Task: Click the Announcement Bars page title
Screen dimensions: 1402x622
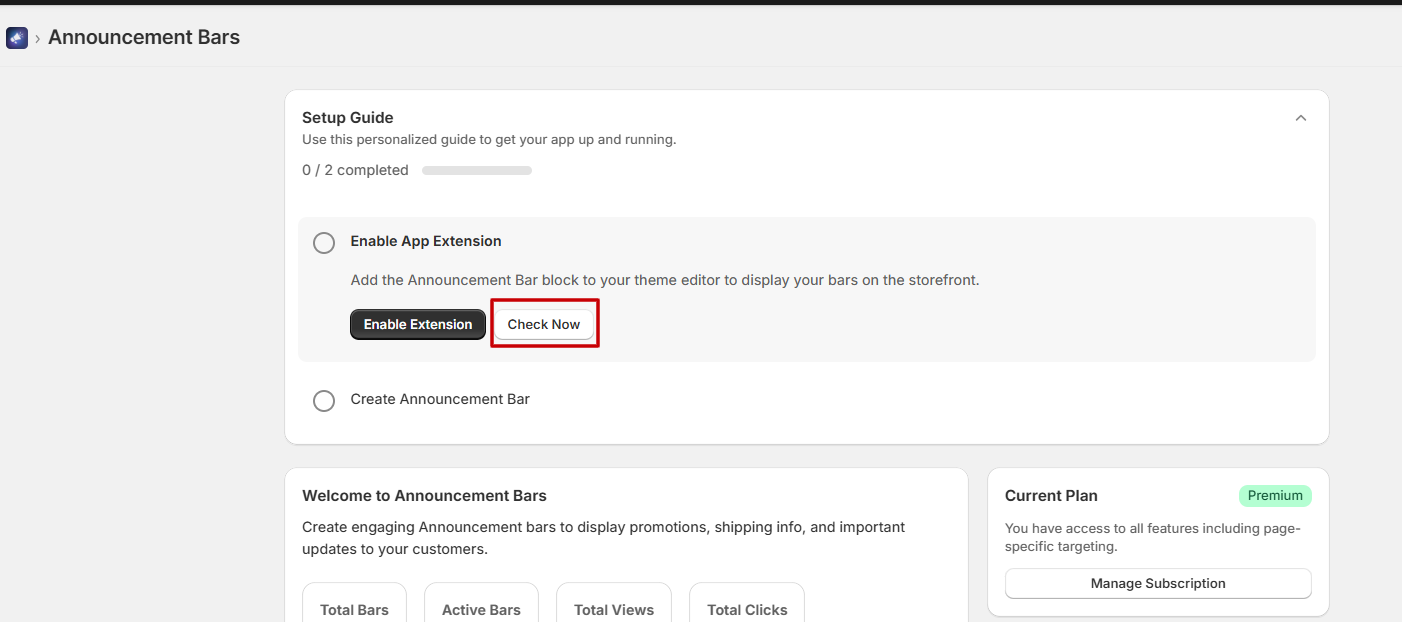Action: (144, 38)
